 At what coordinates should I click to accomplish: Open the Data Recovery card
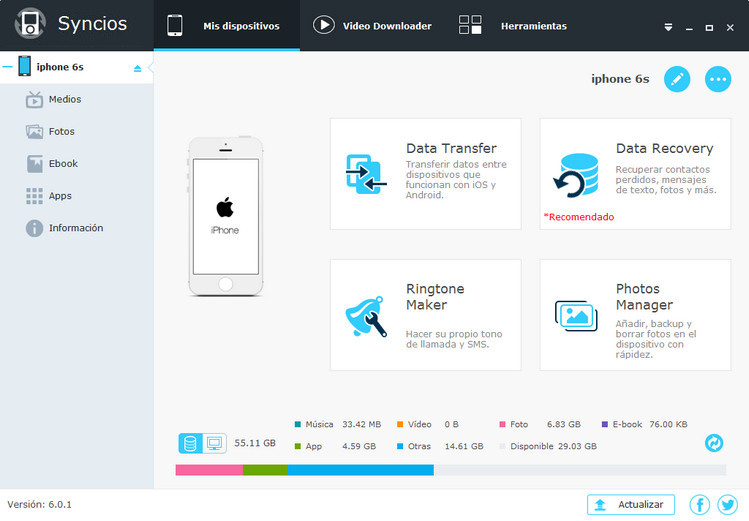635,174
